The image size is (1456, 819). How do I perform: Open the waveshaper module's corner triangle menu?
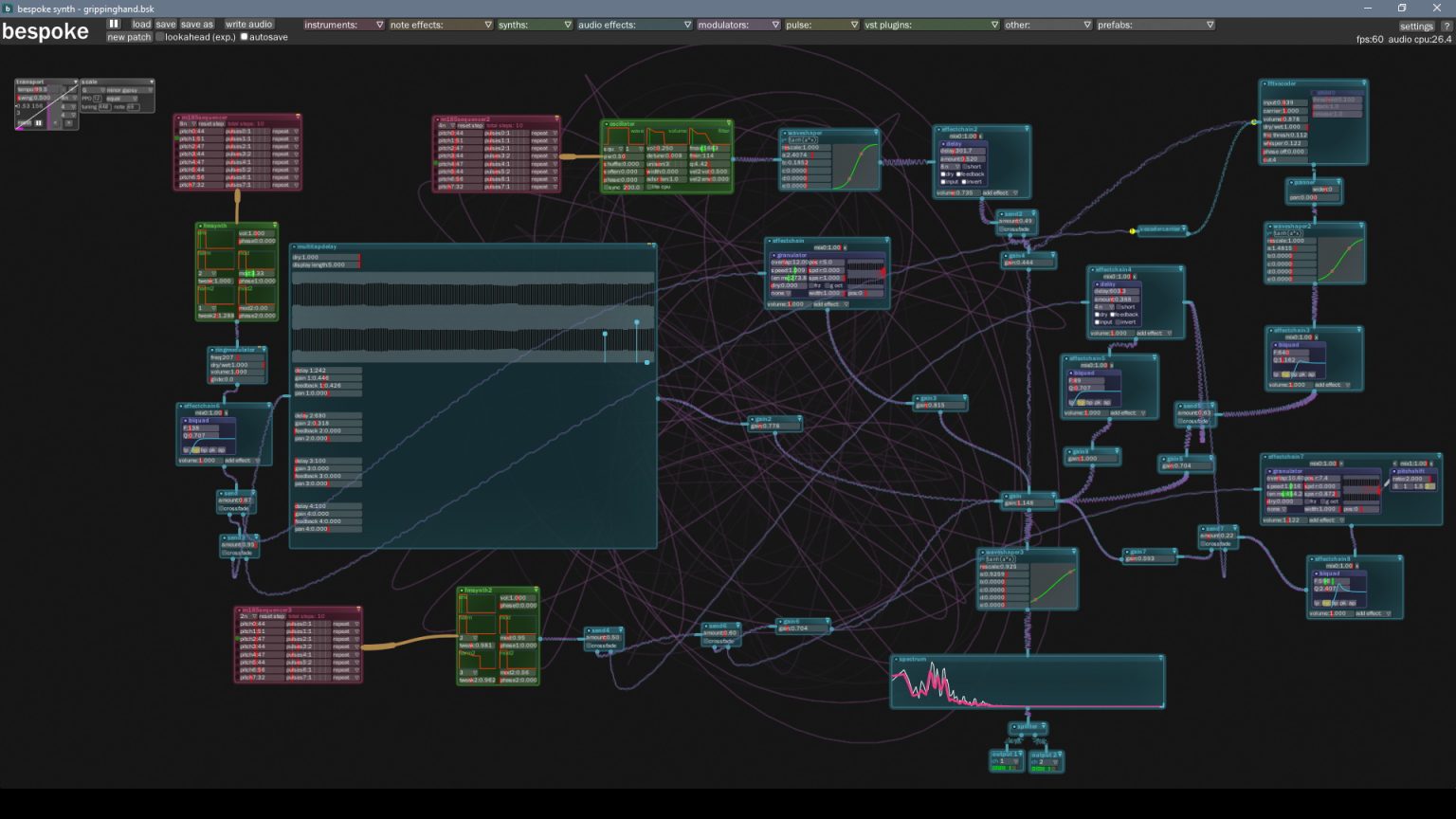(876, 133)
